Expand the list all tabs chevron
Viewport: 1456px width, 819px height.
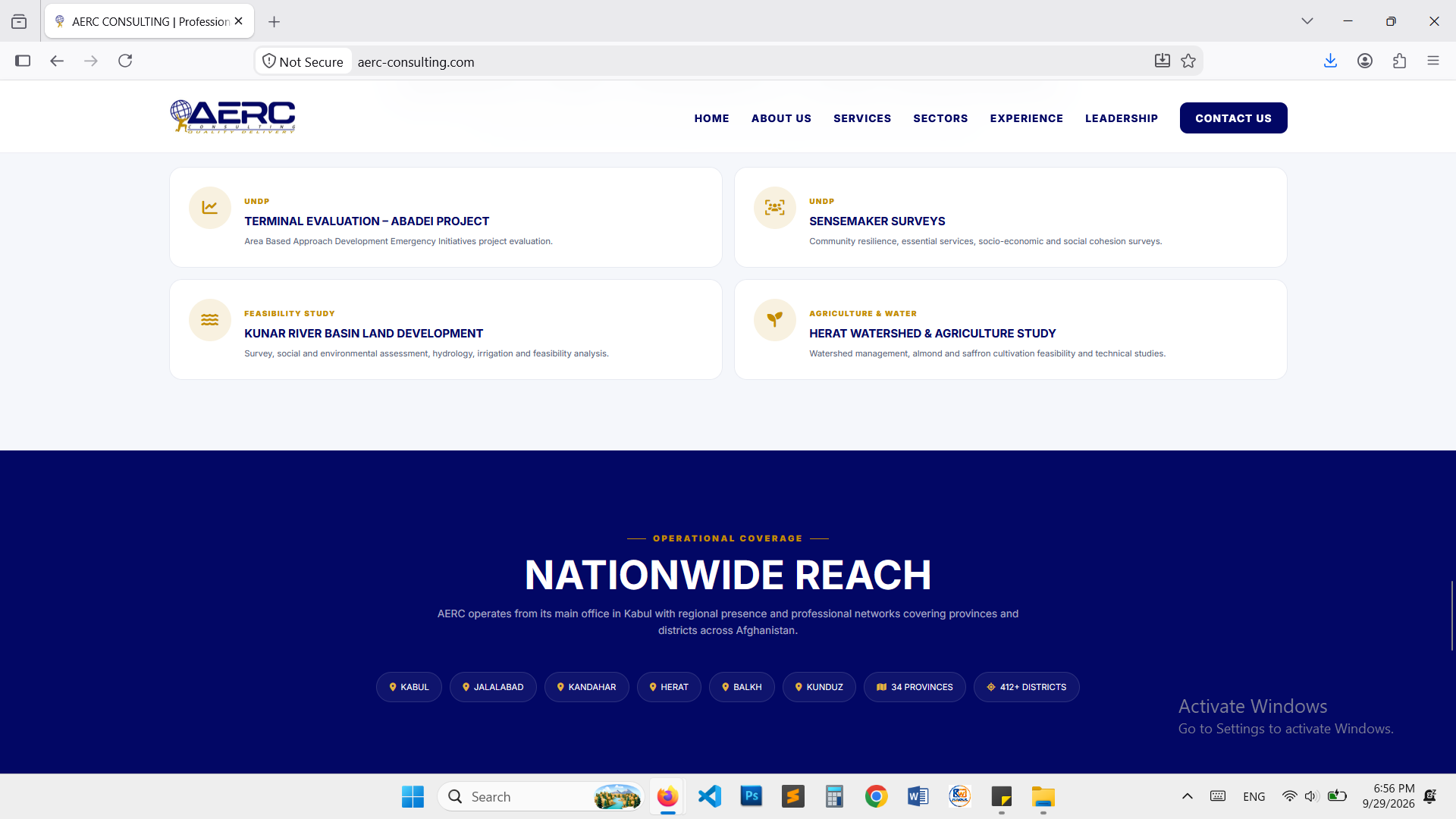[x=1307, y=21]
